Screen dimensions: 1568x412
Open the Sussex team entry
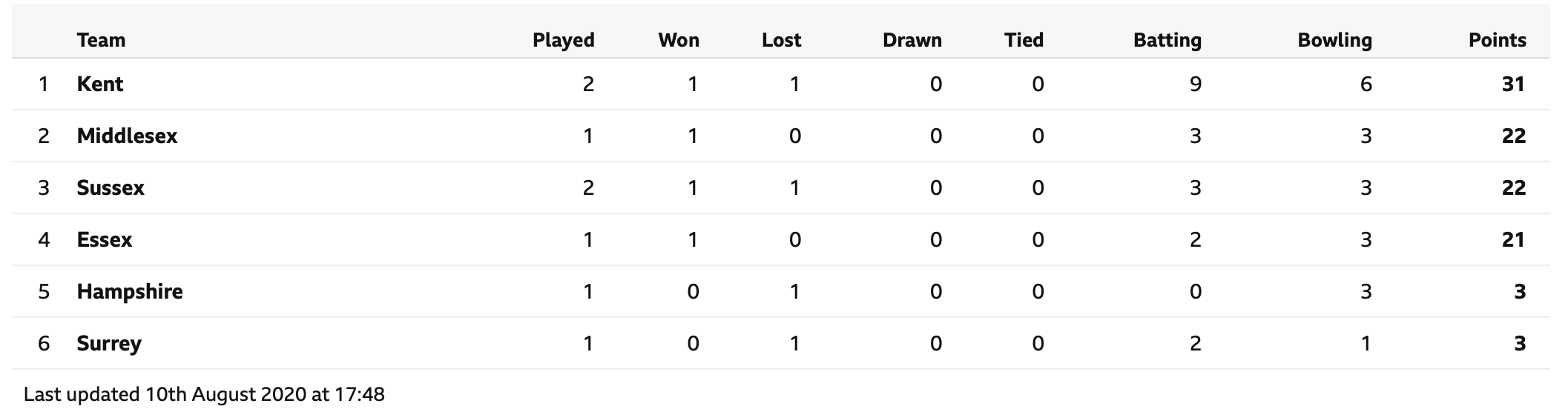pyautogui.click(x=111, y=187)
